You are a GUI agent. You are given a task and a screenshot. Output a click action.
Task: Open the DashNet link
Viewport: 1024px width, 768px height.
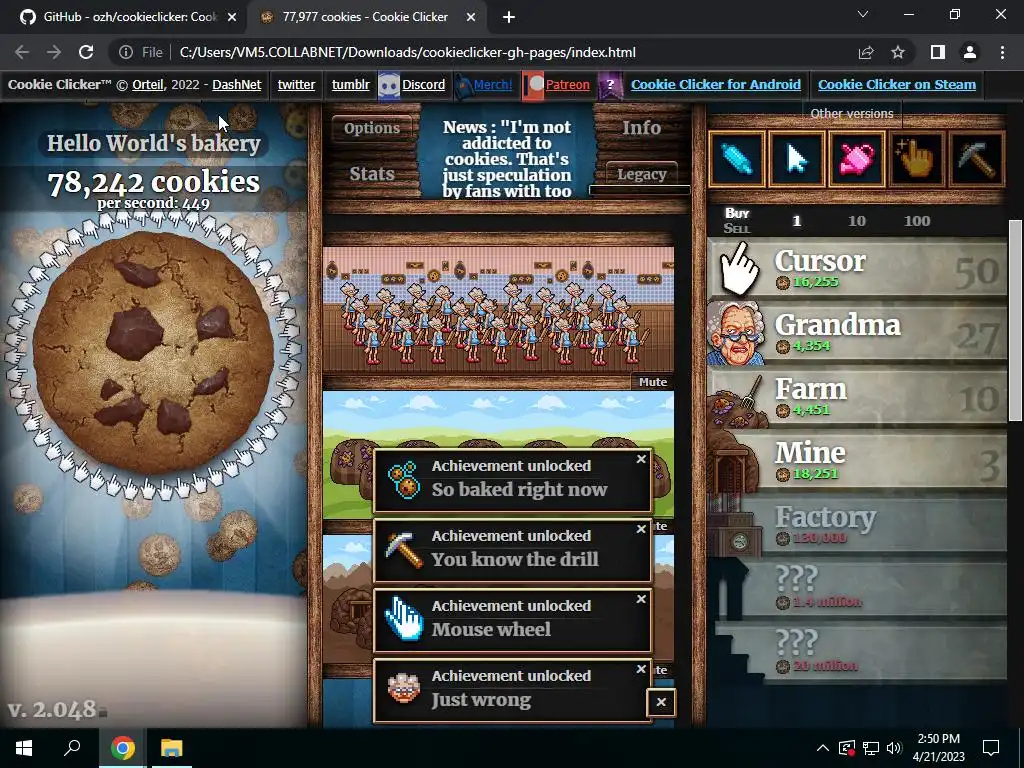tap(236, 84)
